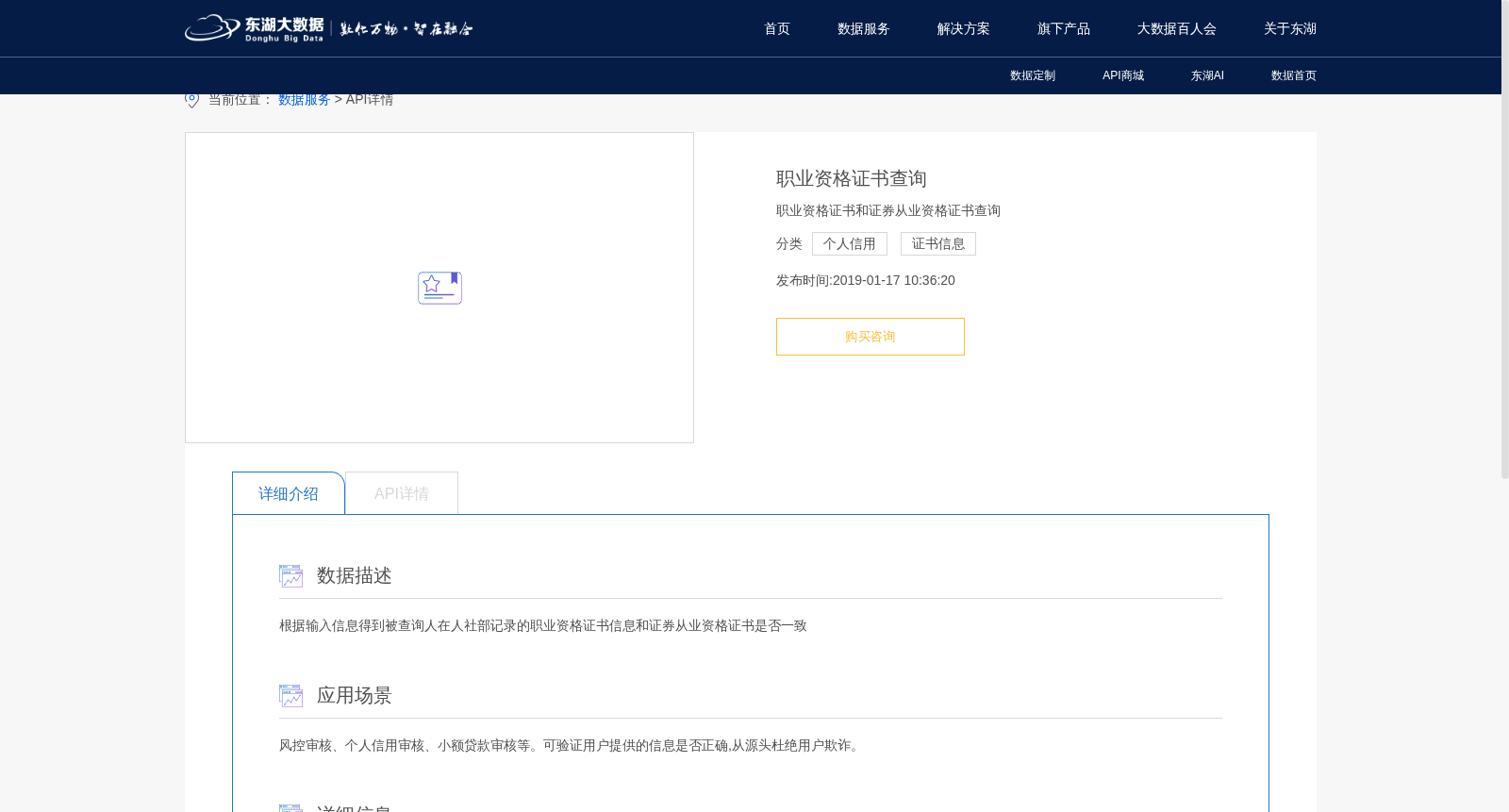Screen dimensions: 1509x812
Task: Click the 职业资格证书和证券从业资格证书查询 subtitle
Action: pyautogui.click(x=888, y=210)
